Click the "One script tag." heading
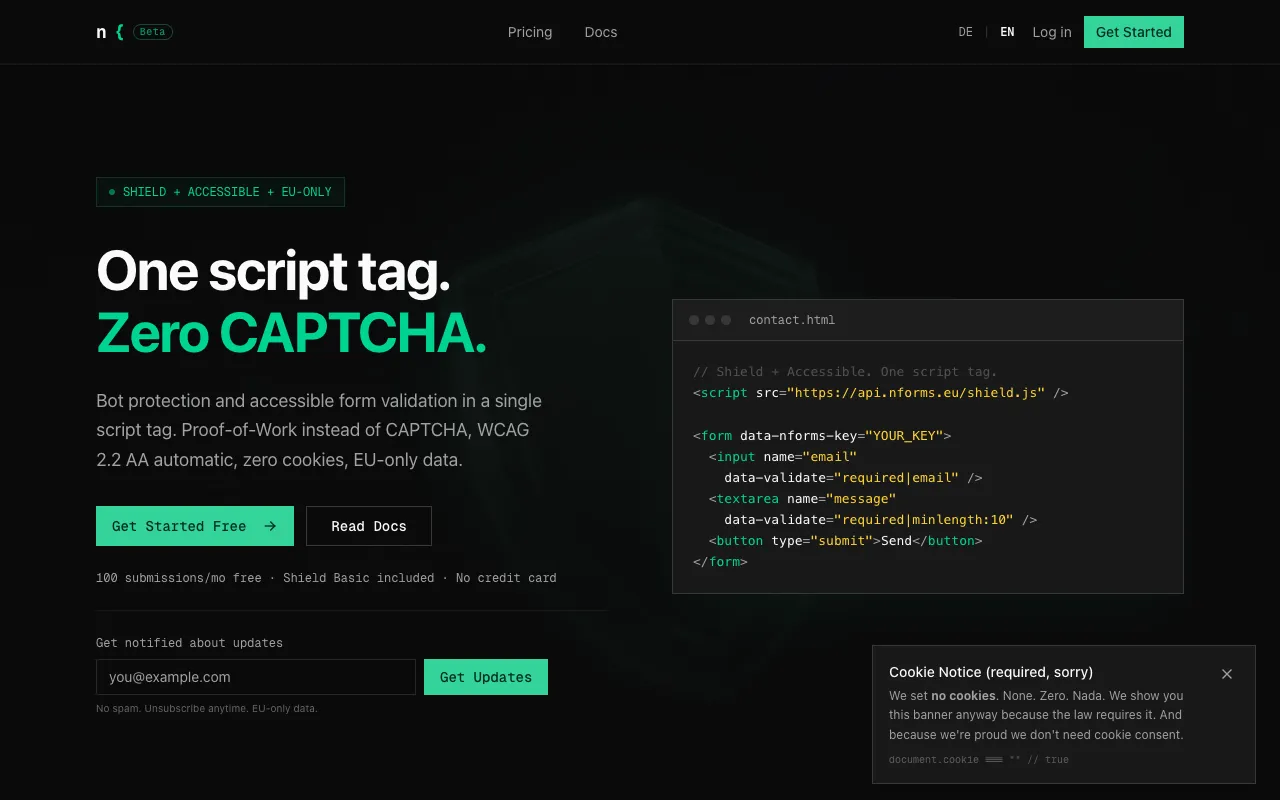1280x800 pixels. coord(273,271)
